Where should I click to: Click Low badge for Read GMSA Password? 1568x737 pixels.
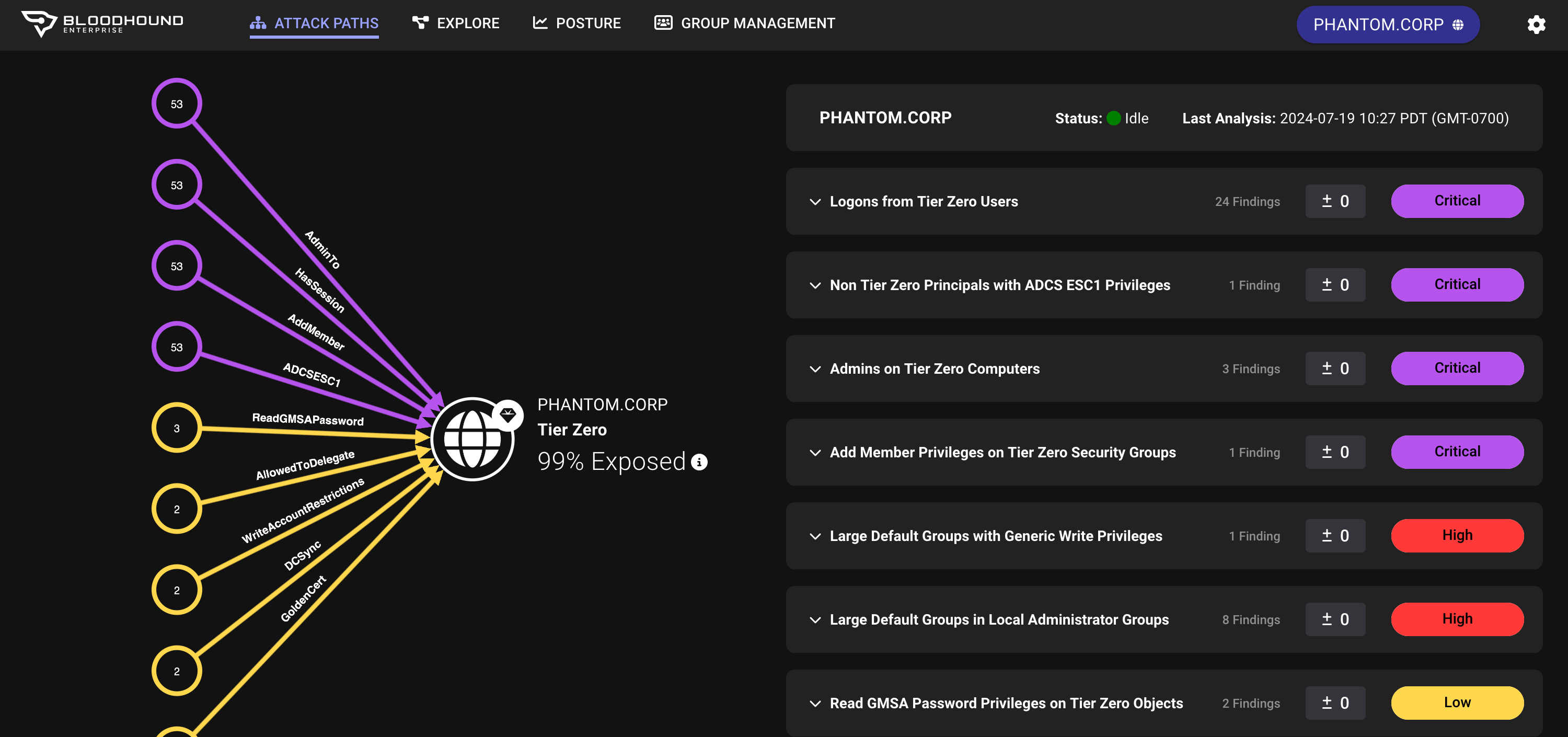tap(1457, 703)
